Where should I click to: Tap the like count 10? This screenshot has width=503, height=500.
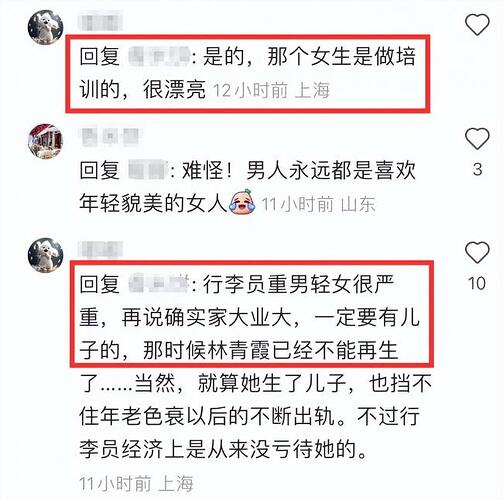tap(477, 283)
